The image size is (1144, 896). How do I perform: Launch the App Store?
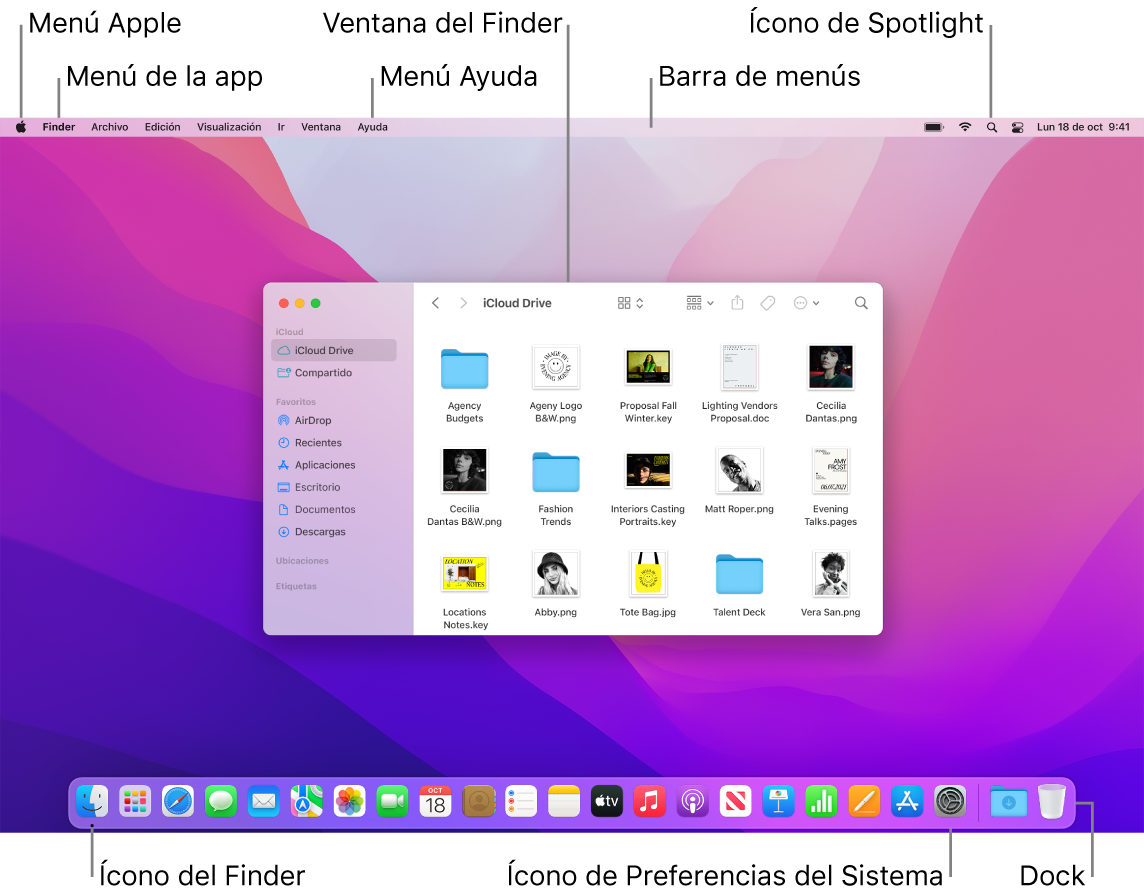click(907, 801)
